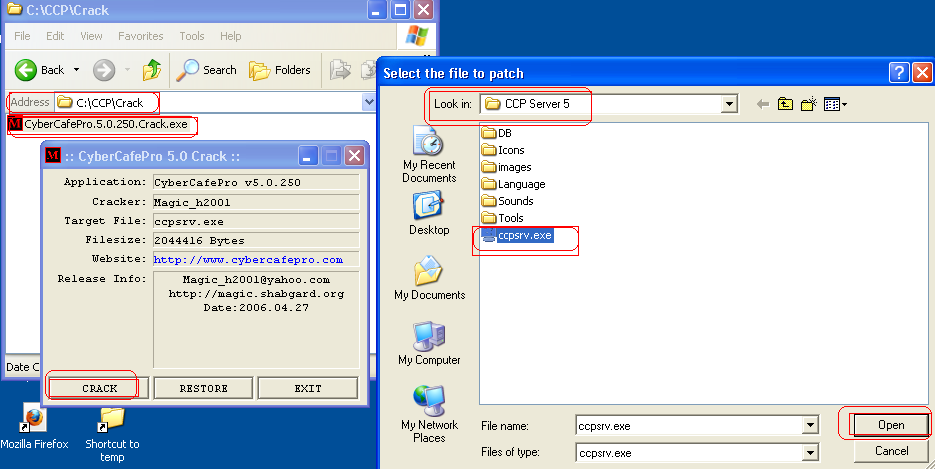Go up one folder in Explorer toolbar
This screenshot has width=935, height=469.
[x=152, y=70]
